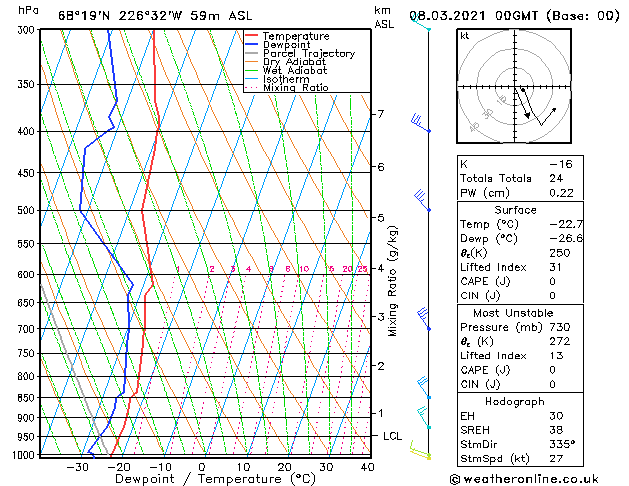Click the 7 km altitude axis label
Image resolution: width=629 pixels, height=486 pixels.
pyautogui.click(x=380, y=114)
